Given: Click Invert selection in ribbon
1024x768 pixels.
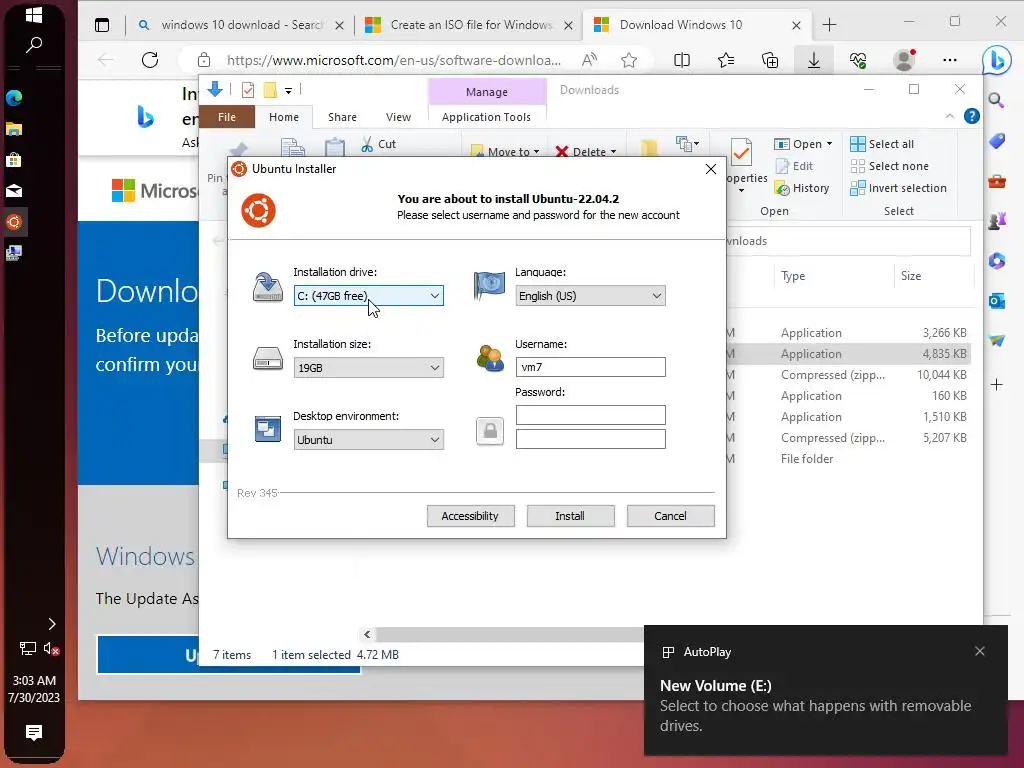Looking at the screenshot, I should pos(899,188).
